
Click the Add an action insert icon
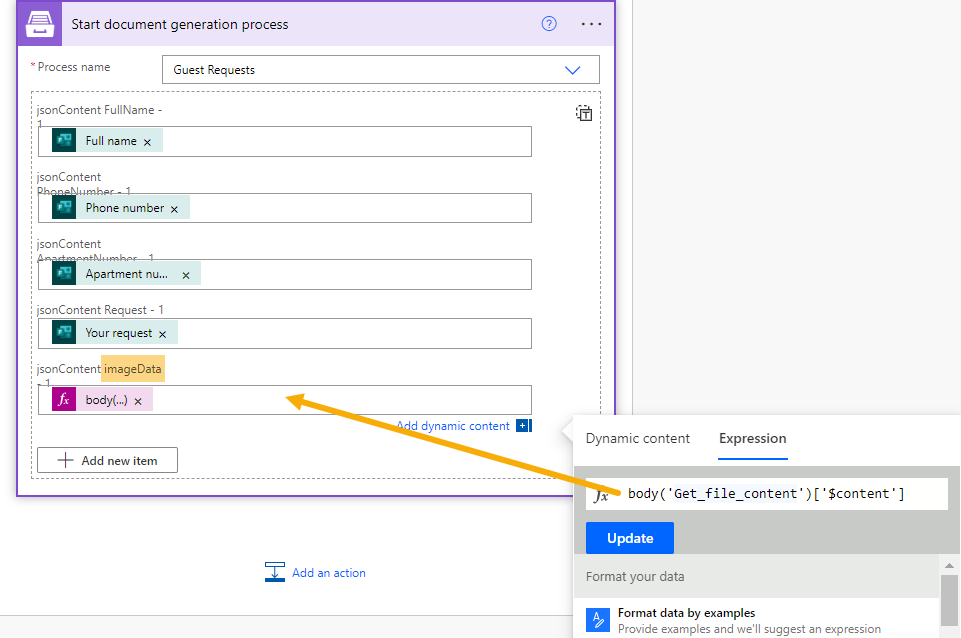click(275, 572)
